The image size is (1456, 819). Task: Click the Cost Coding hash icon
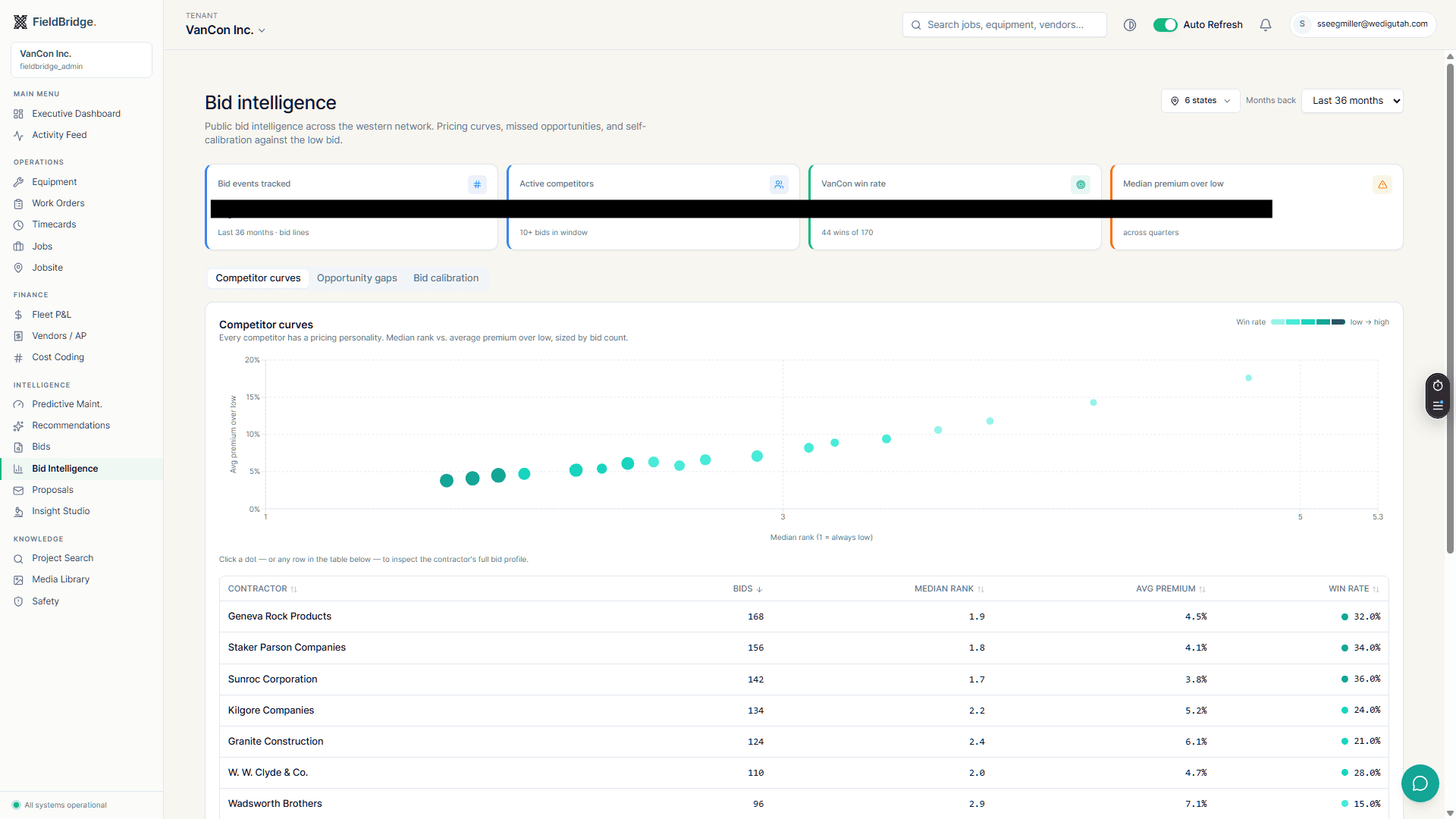(18, 357)
